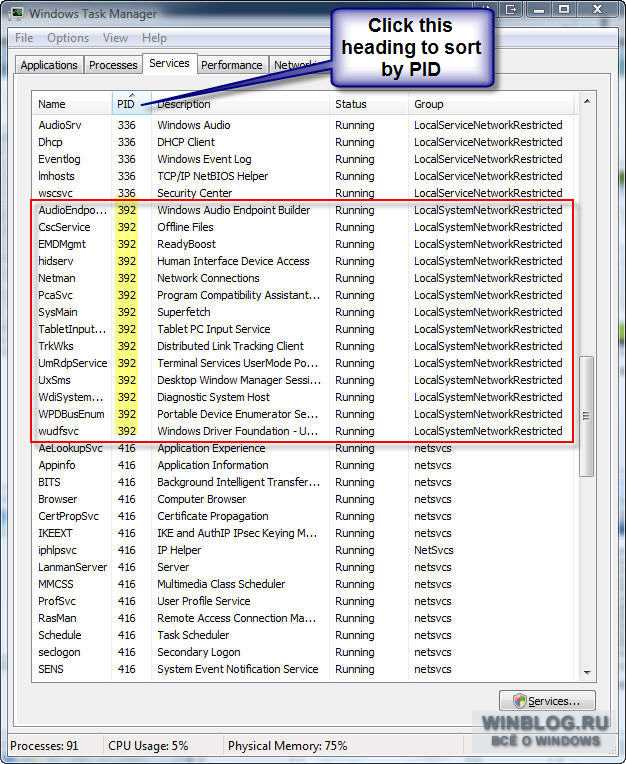Switch to the Processes tab
626x764 pixels.
coord(113,65)
